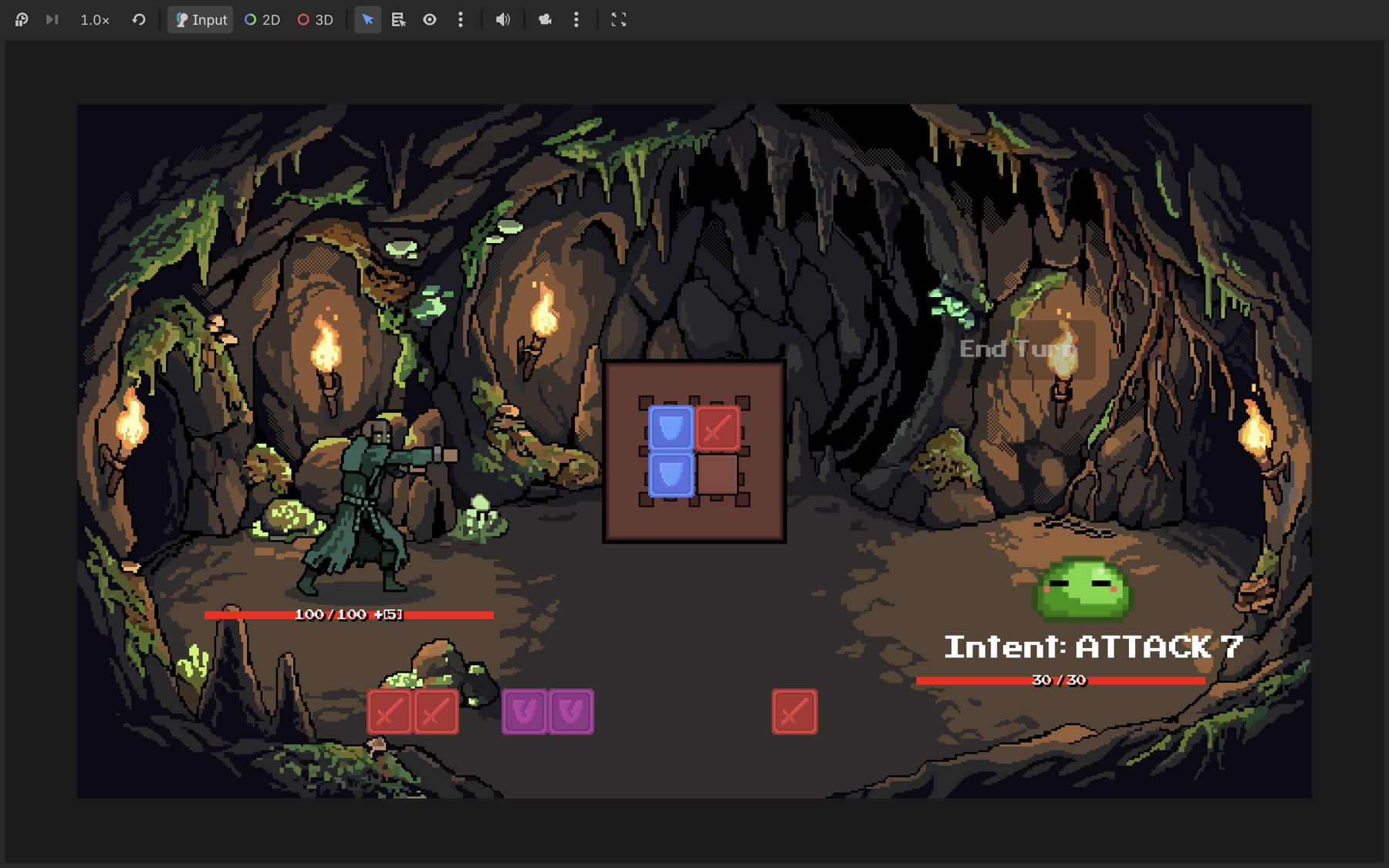Reset game speed with the circular arrow

pos(139,20)
